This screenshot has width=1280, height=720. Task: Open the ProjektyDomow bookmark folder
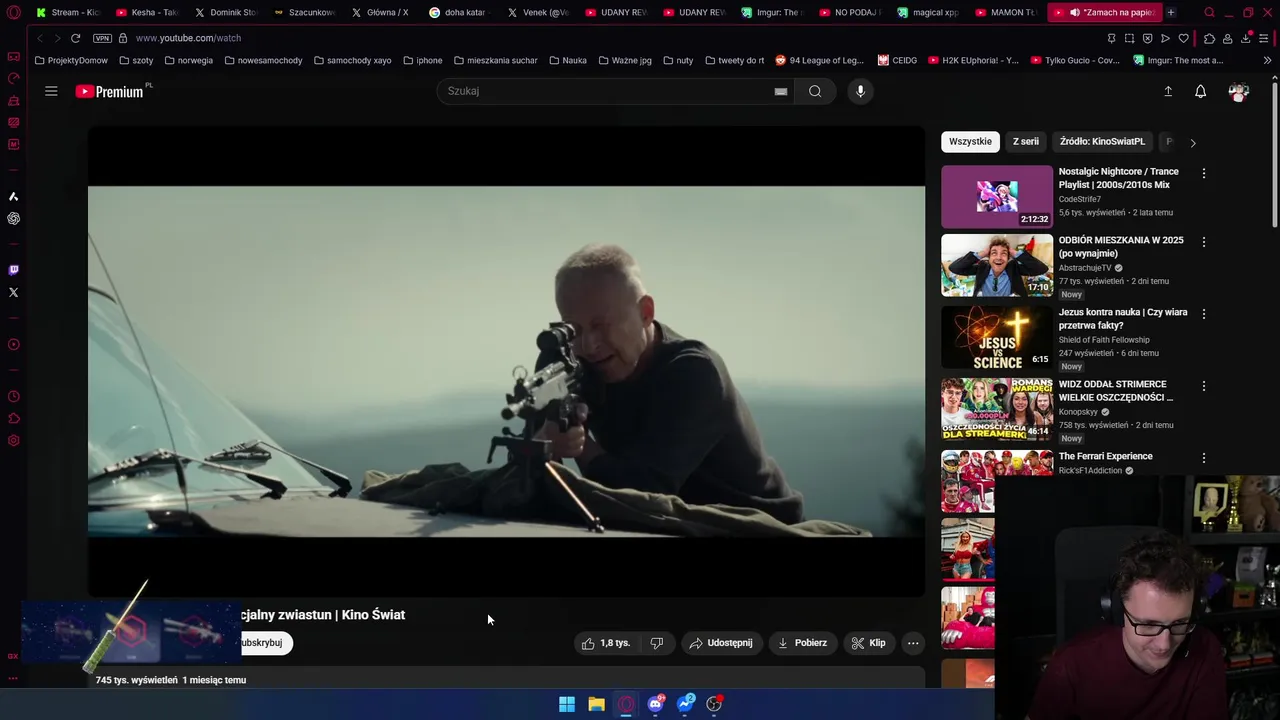click(x=70, y=60)
